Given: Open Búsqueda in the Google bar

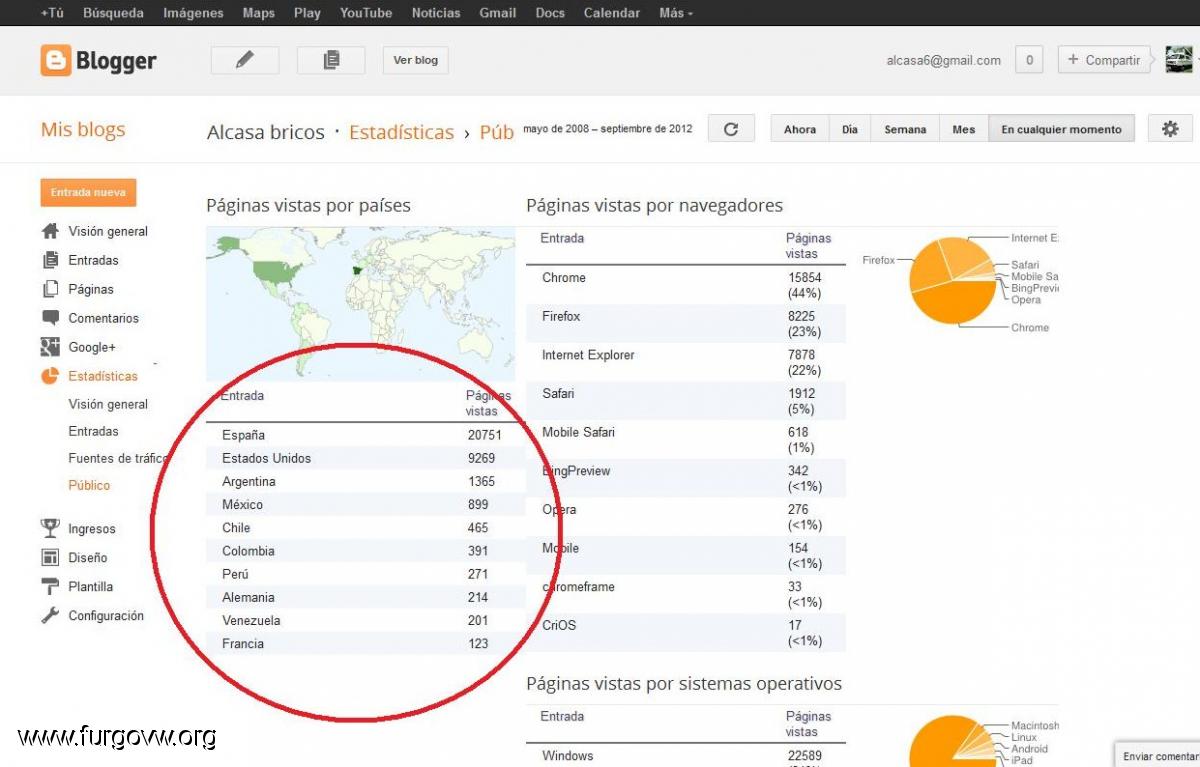Looking at the screenshot, I should tap(113, 13).
